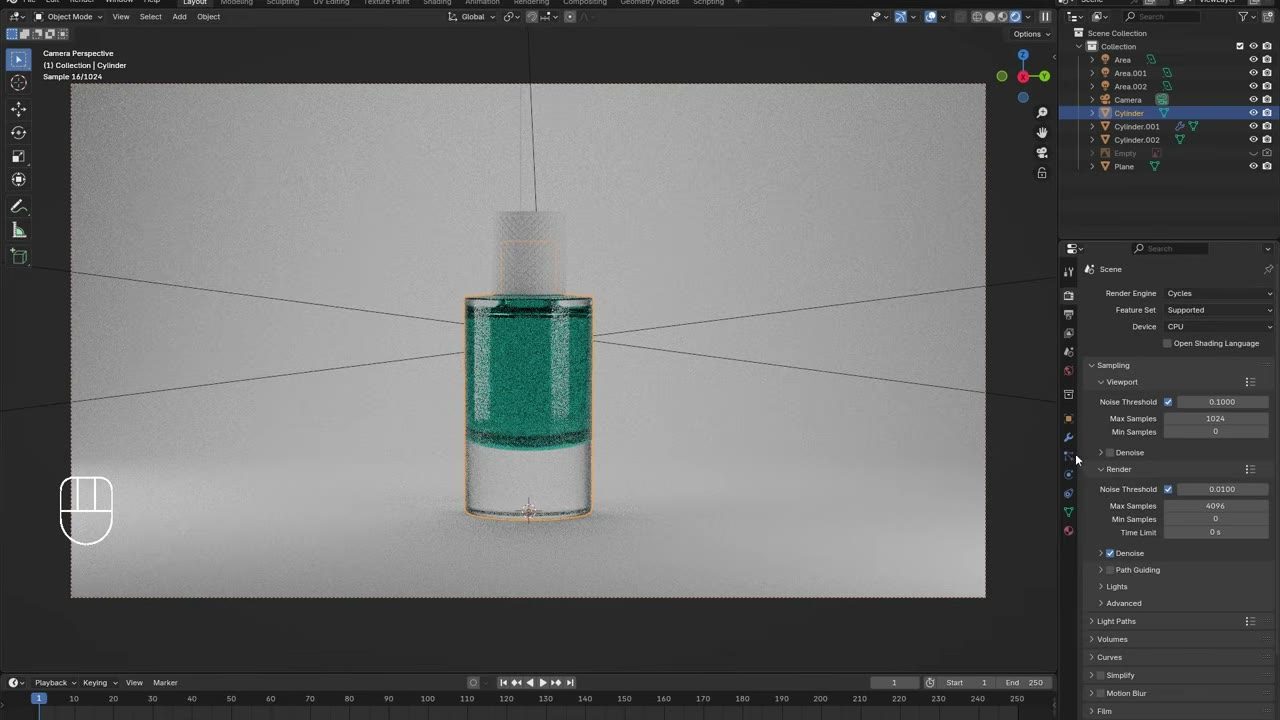1280x720 pixels.
Task: Click the red X axis on navigation gizmo
Action: coord(1023,77)
